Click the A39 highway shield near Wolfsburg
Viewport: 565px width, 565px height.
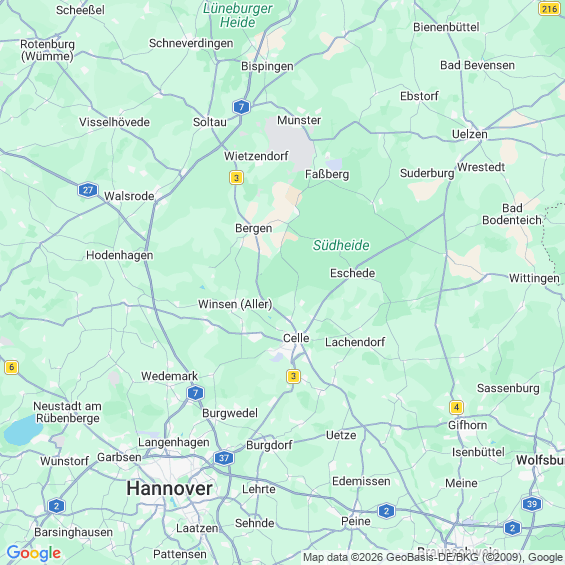click(x=532, y=504)
